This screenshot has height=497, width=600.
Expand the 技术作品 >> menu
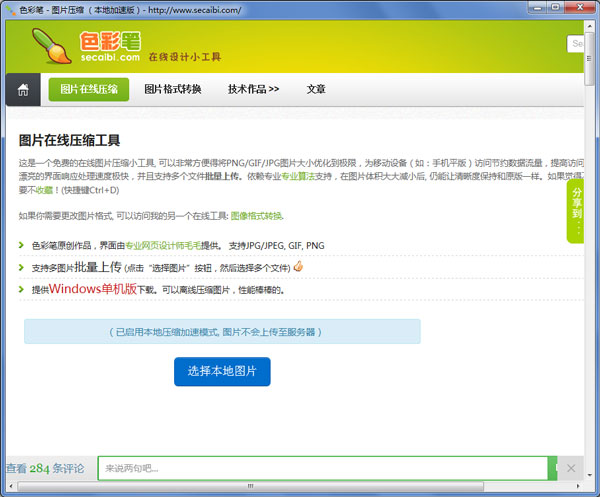(253, 89)
